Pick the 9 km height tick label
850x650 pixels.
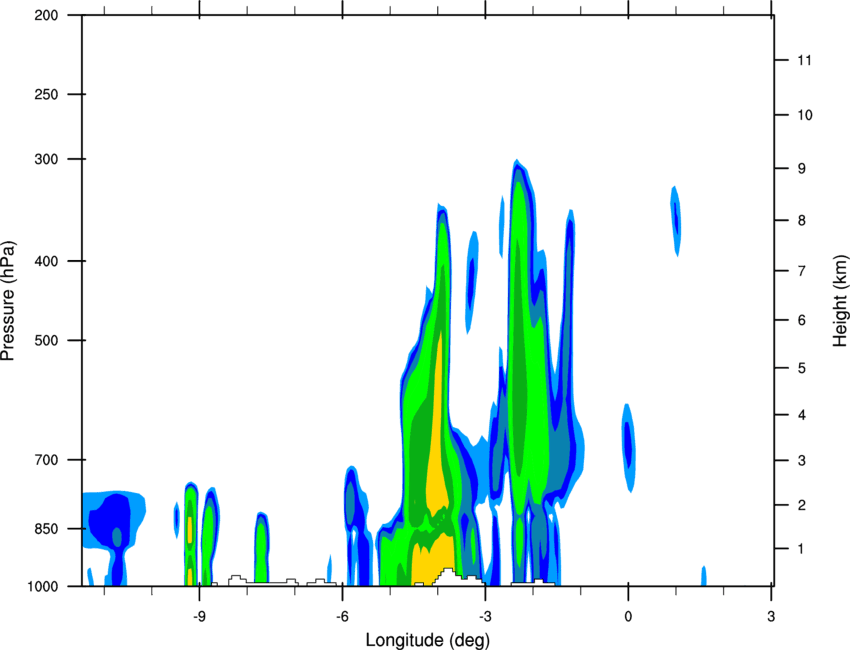[801, 169]
